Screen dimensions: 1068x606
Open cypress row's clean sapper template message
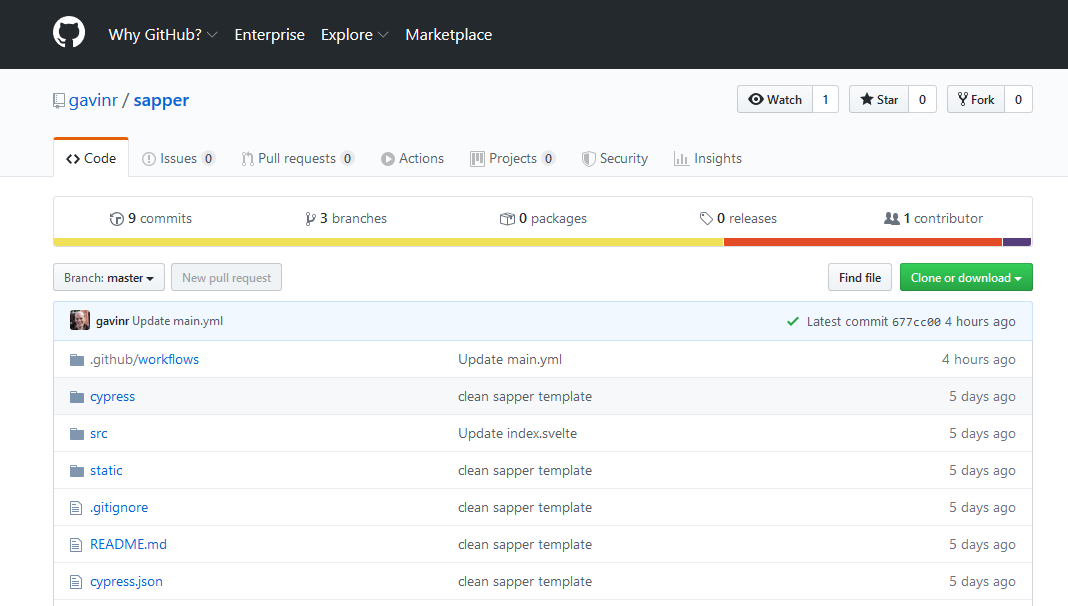pyautogui.click(x=524, y=396)
